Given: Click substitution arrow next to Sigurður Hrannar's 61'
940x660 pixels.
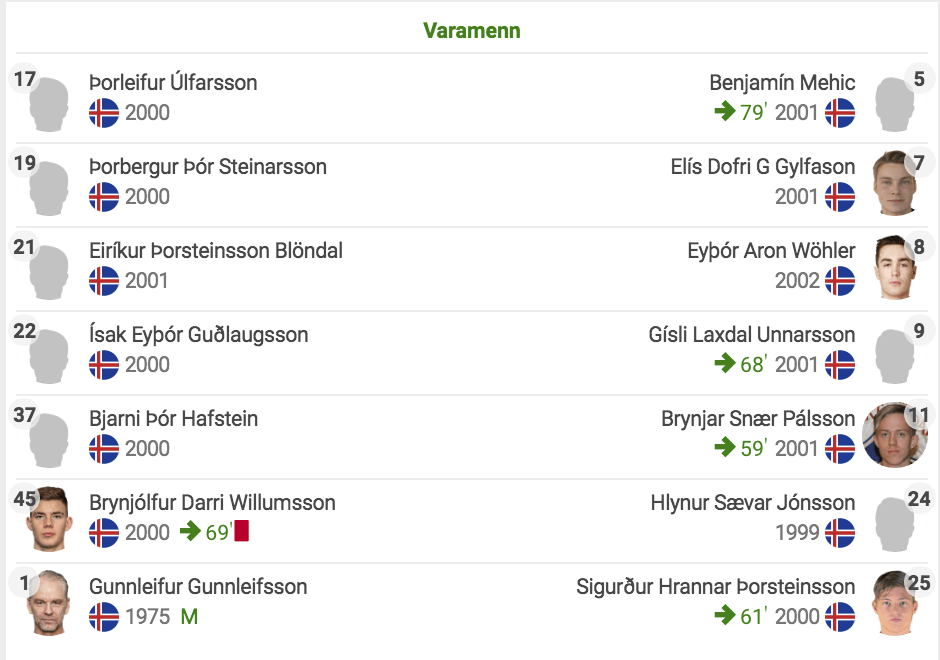Looking at the screenshot, I should 725,614.
